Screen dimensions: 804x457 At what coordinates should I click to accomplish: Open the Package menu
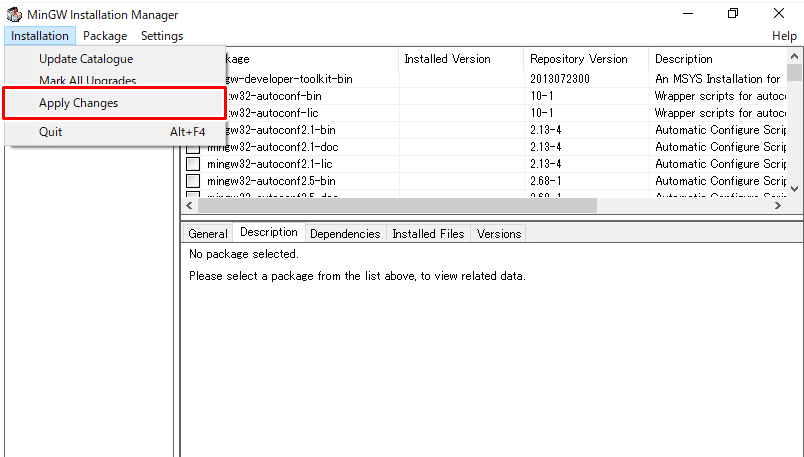coord(105,36)
